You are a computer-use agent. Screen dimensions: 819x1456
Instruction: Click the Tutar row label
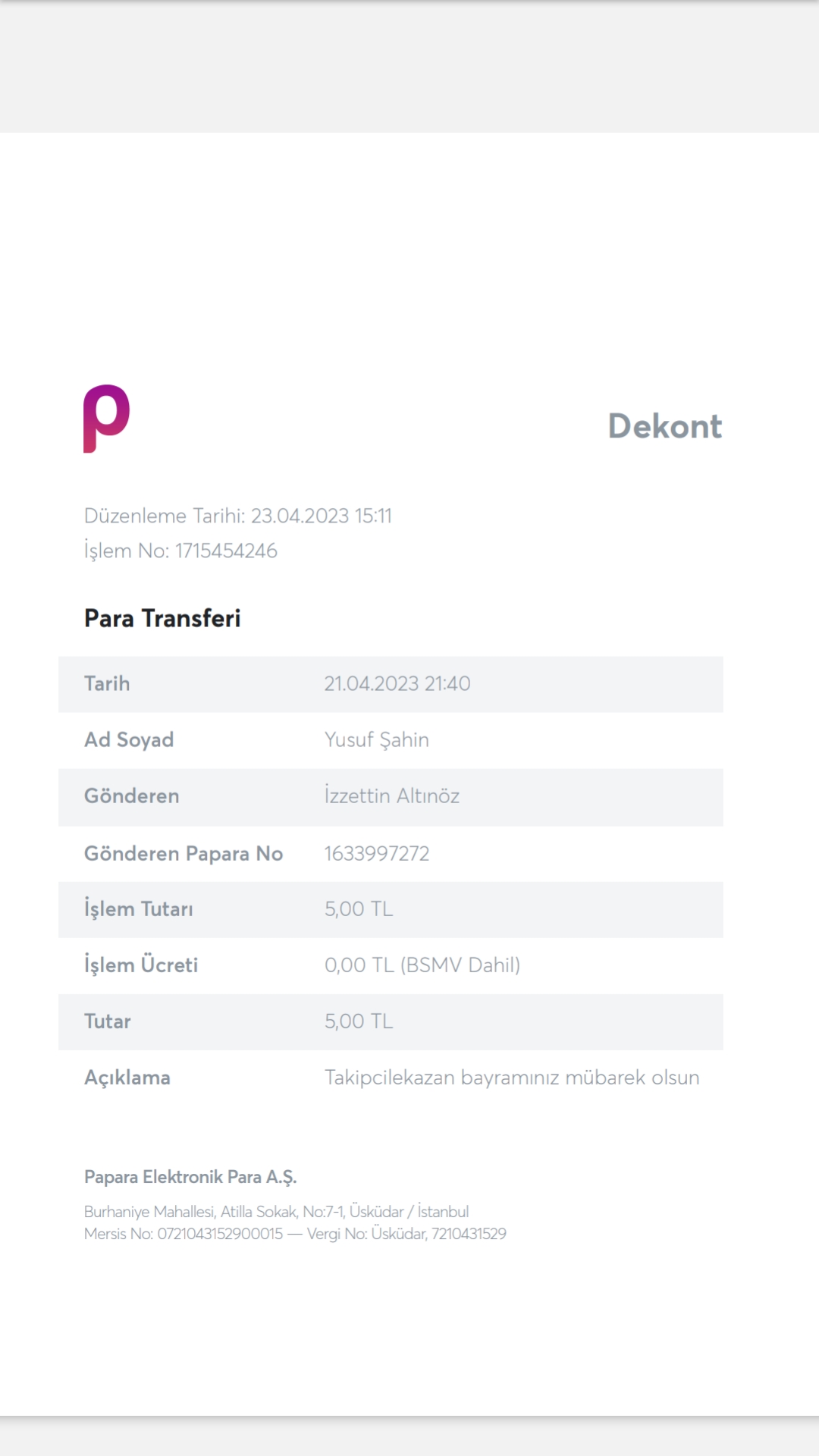(108, 1021)
